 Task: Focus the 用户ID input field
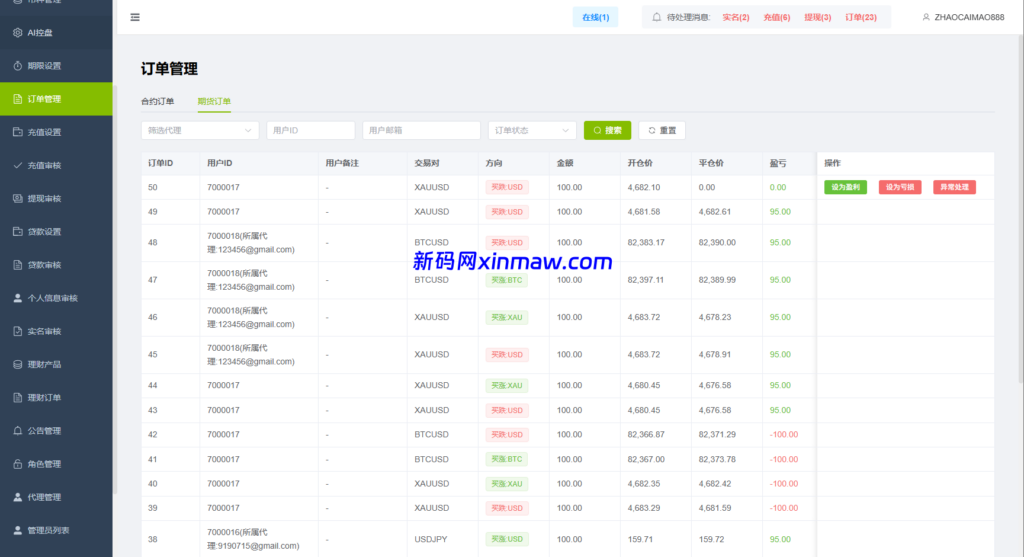(310, 130)
